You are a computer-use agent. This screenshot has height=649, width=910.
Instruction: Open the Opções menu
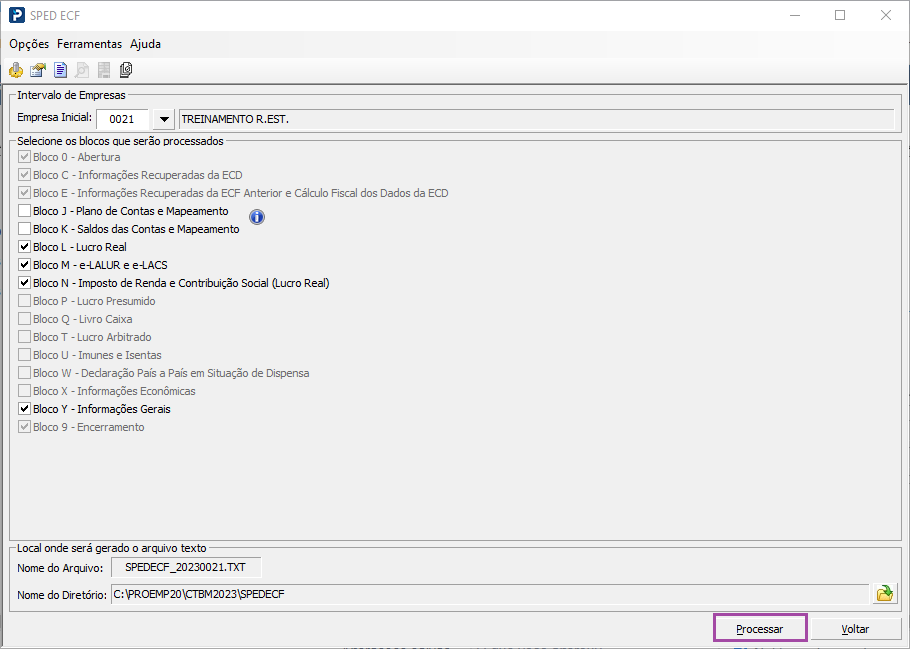tap(29, 44)
